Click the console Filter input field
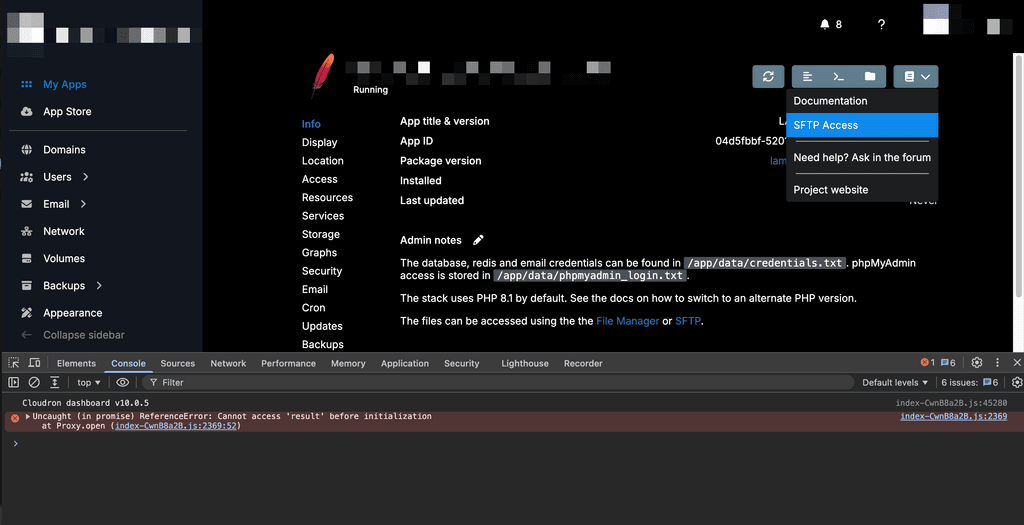The height and width of the screenshot is (525, 1024). pyautogui.click(x=498, y=383)
